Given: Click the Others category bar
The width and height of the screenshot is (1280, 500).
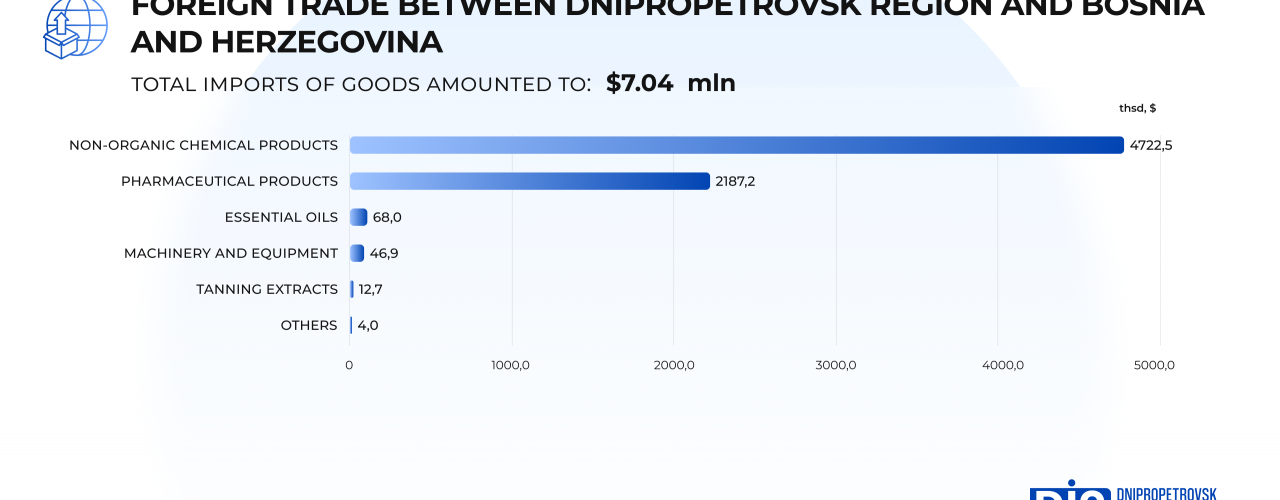Looking at the screenshot, I should click(x=351, y=325).
